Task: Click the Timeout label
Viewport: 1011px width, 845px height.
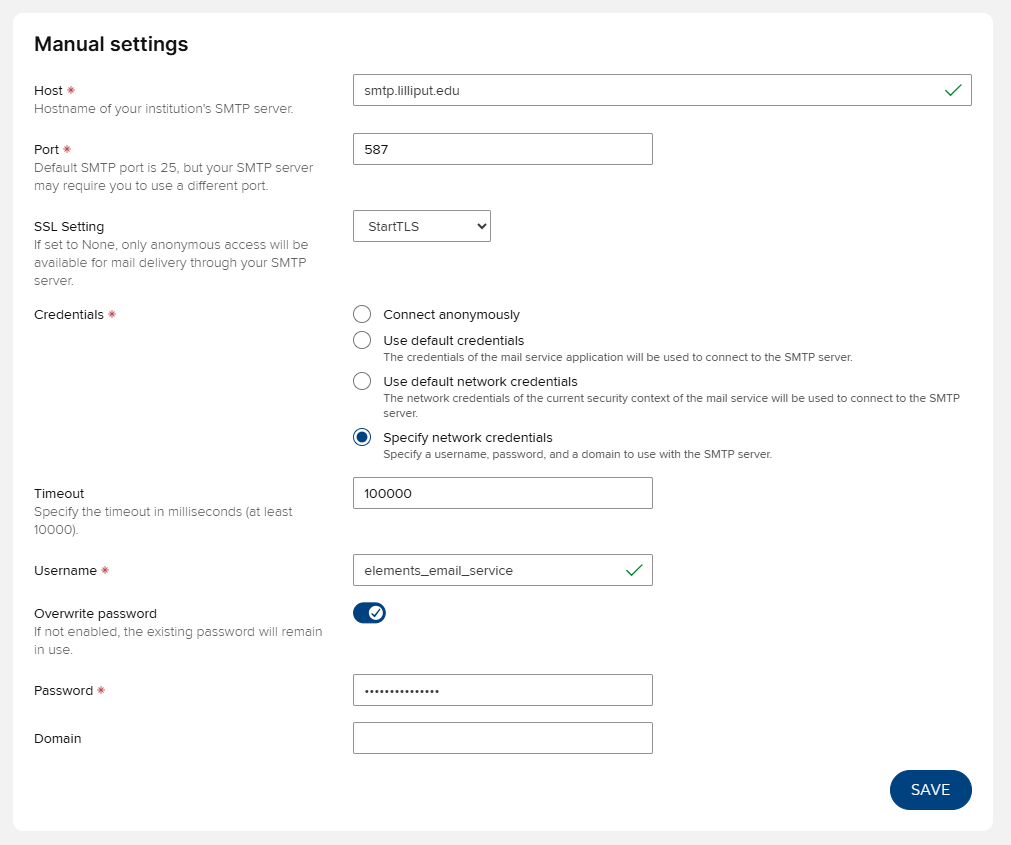Action: (59, 493)
